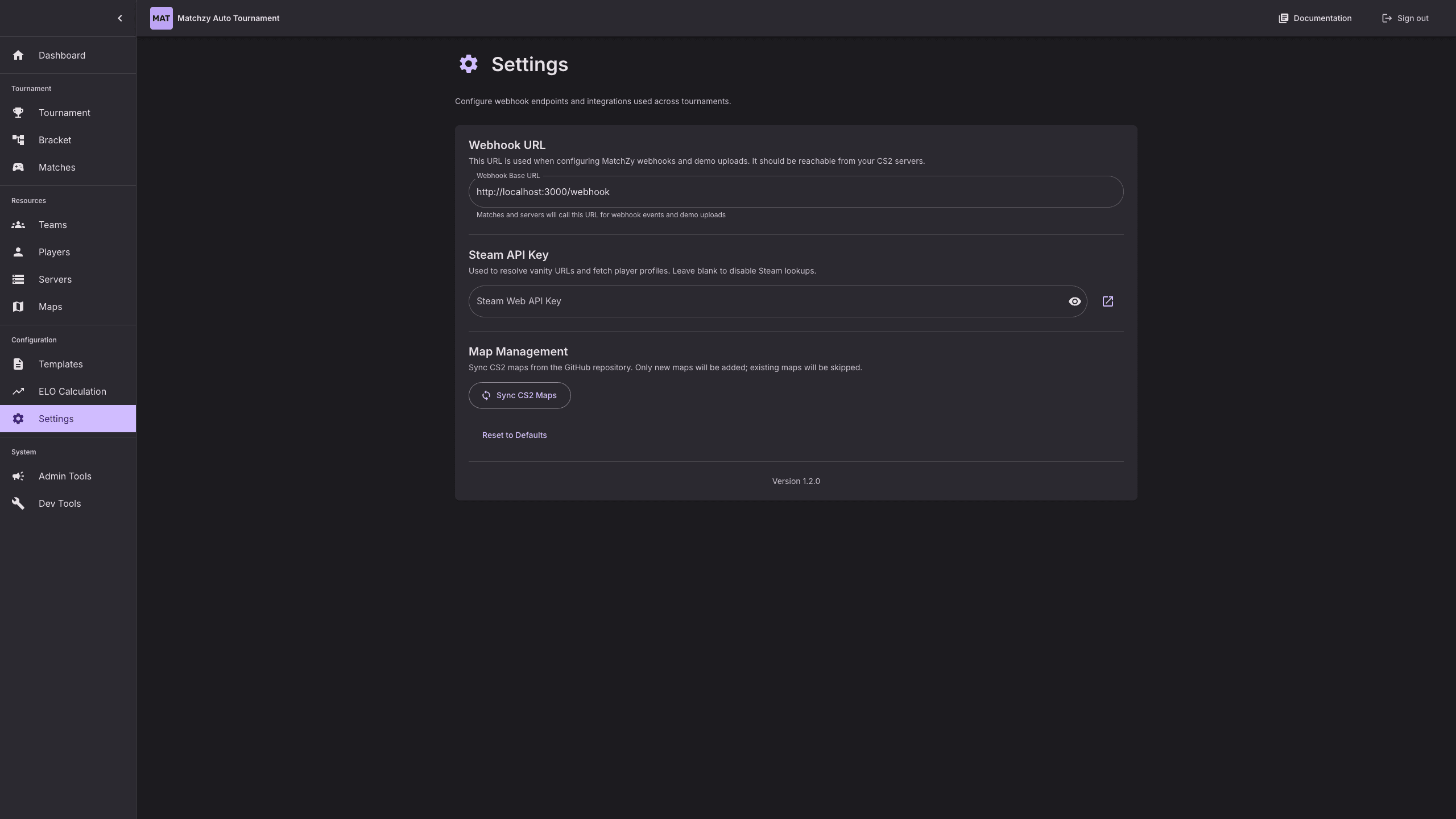Image resolution: width=1456 pixels, height=819 pixels.
Task: Click the Sync CS2 Maps button
Action: coord(519,395)
